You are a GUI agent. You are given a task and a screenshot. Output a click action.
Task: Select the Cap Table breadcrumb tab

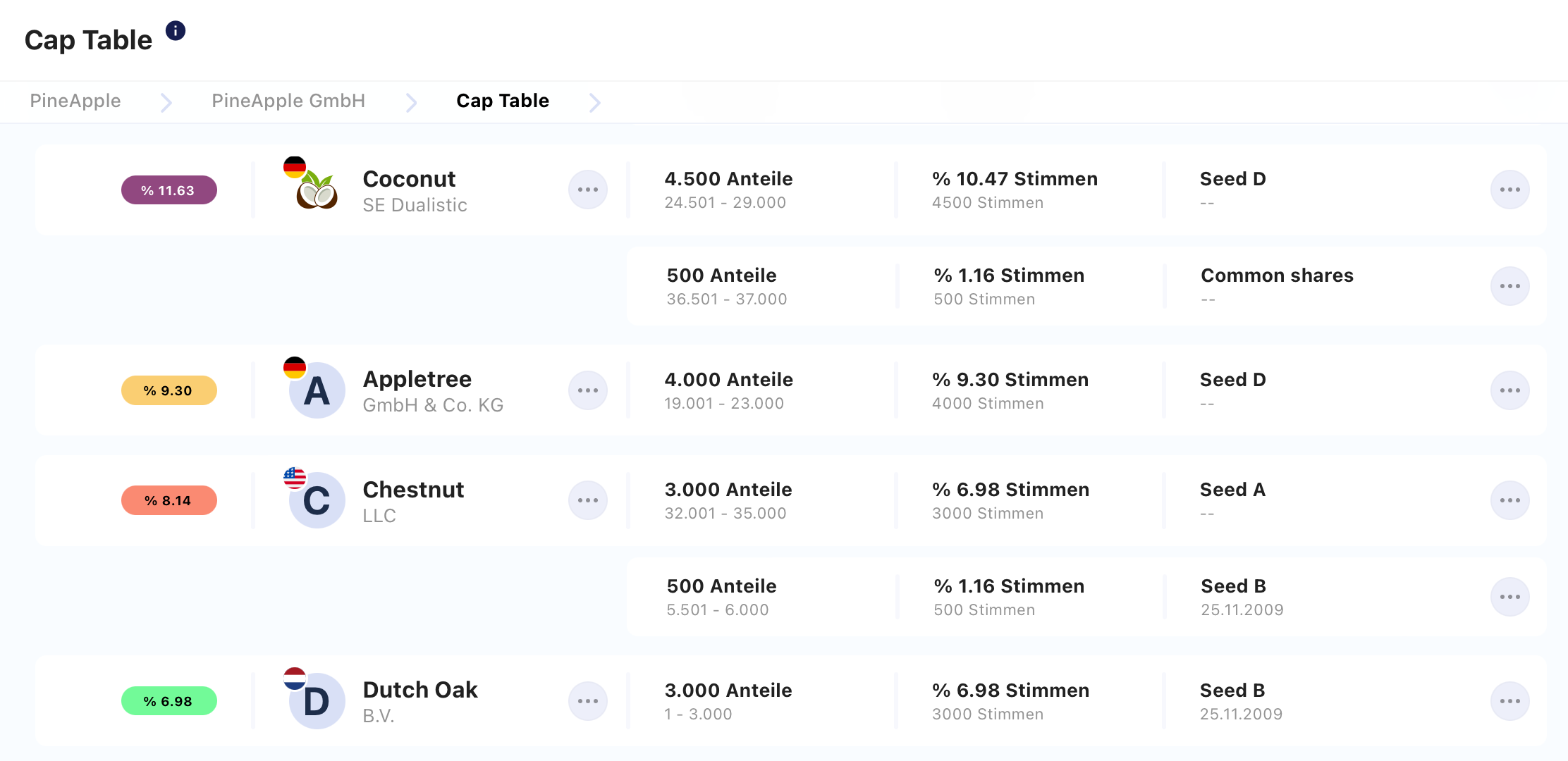point(503,101)
